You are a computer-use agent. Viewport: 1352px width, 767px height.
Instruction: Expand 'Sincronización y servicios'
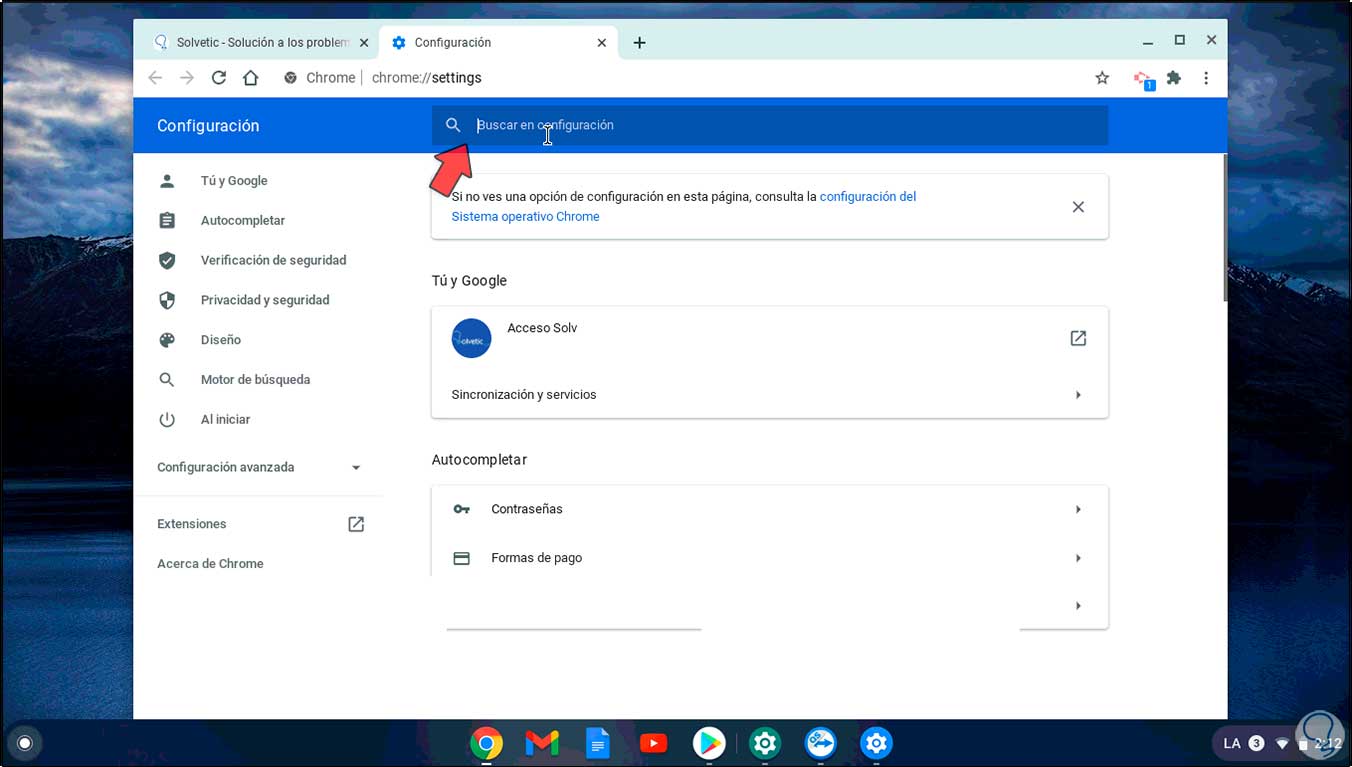770,395
